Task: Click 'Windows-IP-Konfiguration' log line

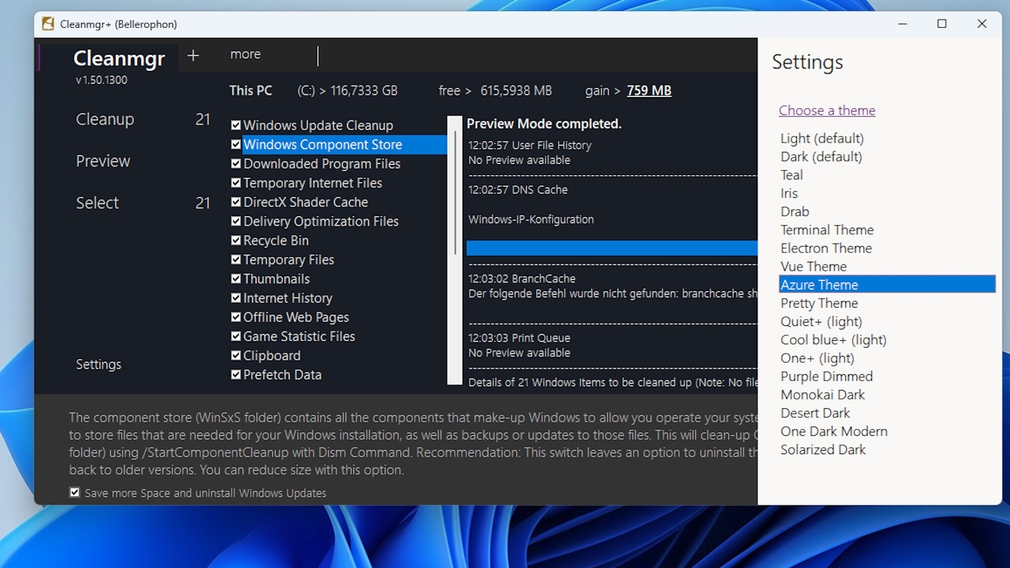Action: [531, 220]
